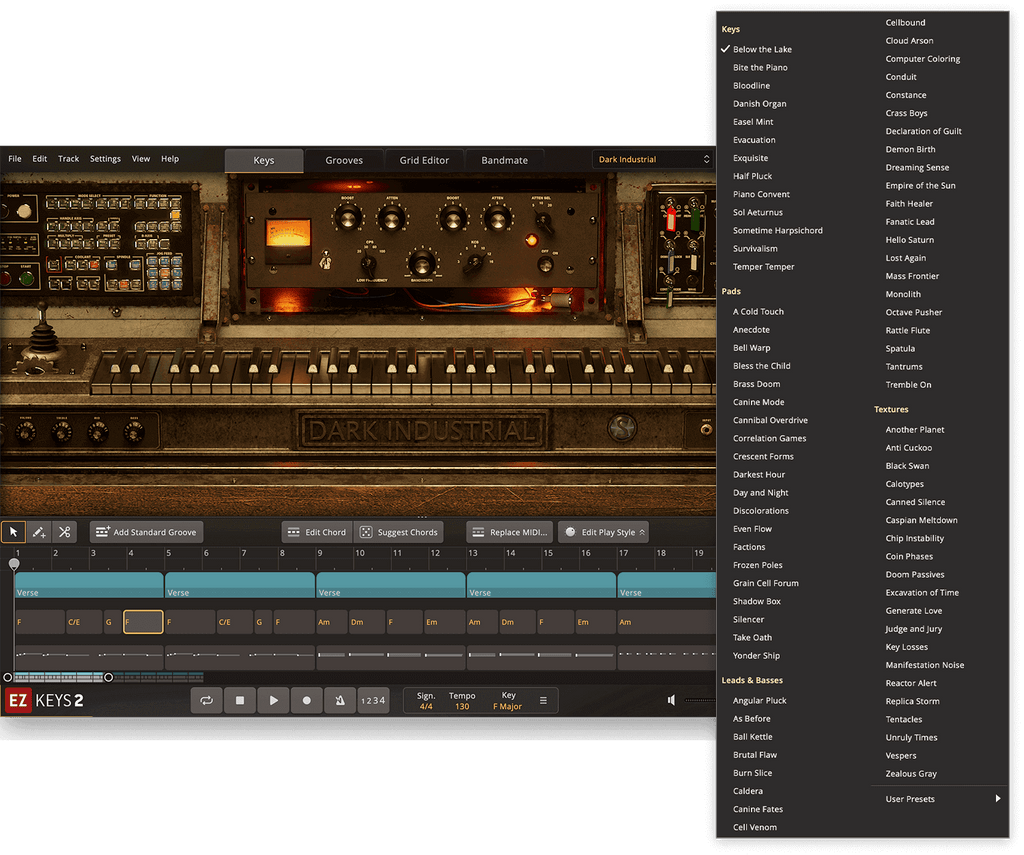Switch to the Bandmate tab

tap(505, 161)
